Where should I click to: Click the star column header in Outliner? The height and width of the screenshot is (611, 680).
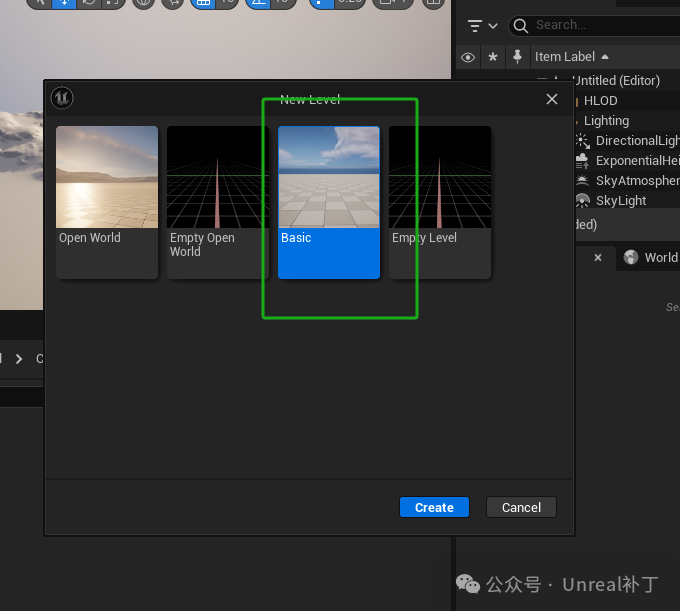coord(493,57)
